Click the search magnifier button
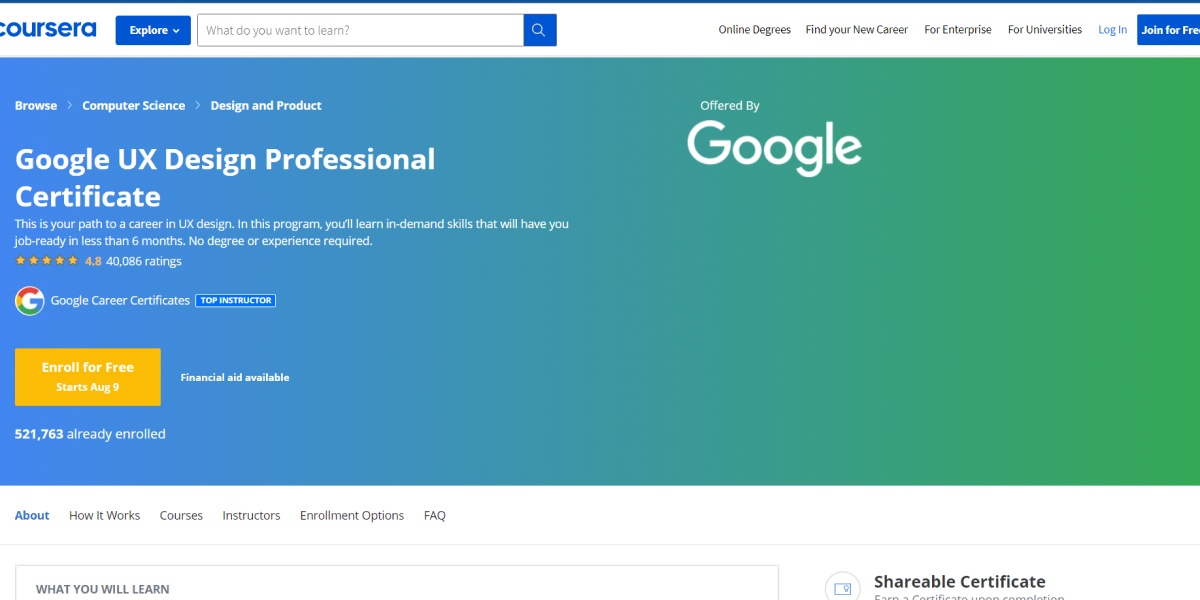The width and height of the screenshot is (1200, 600). (540, 30)
